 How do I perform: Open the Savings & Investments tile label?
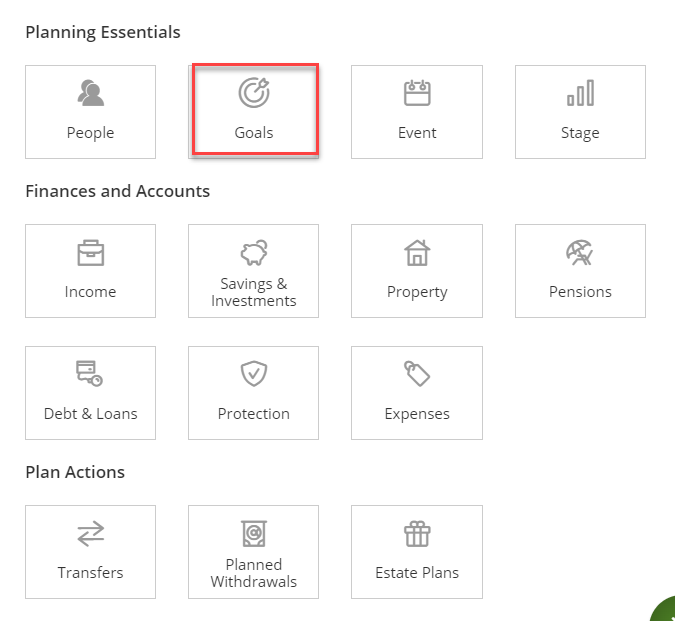[254, 292]
